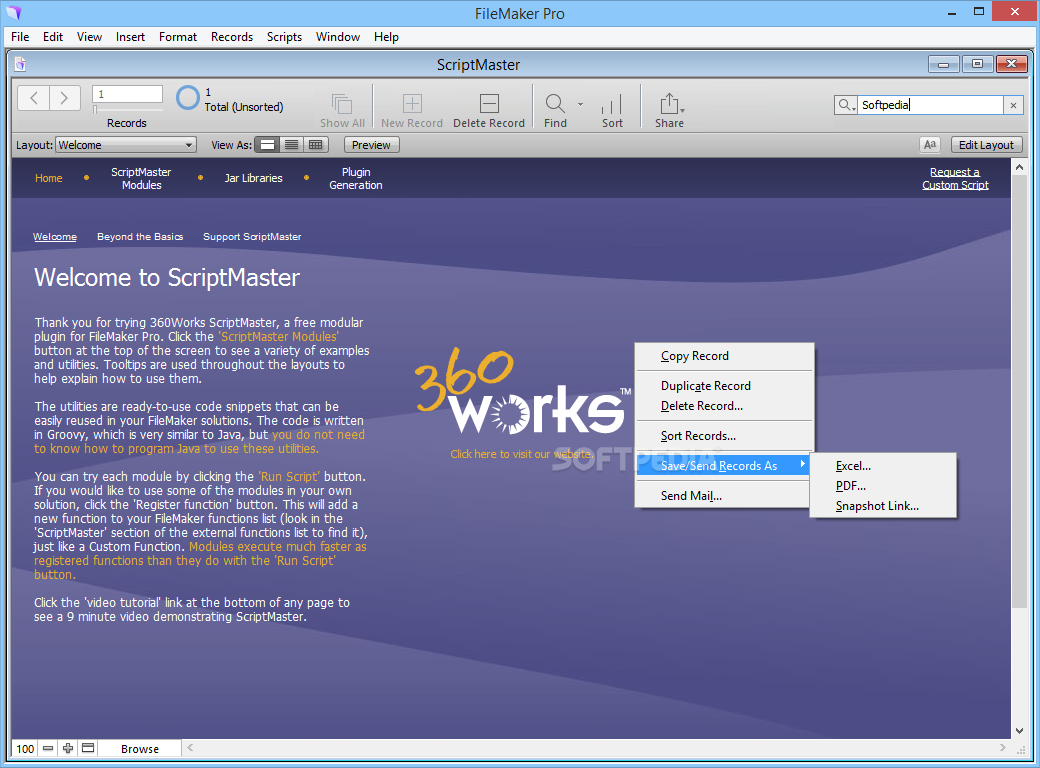Click the record number input field

click(127, 94)
